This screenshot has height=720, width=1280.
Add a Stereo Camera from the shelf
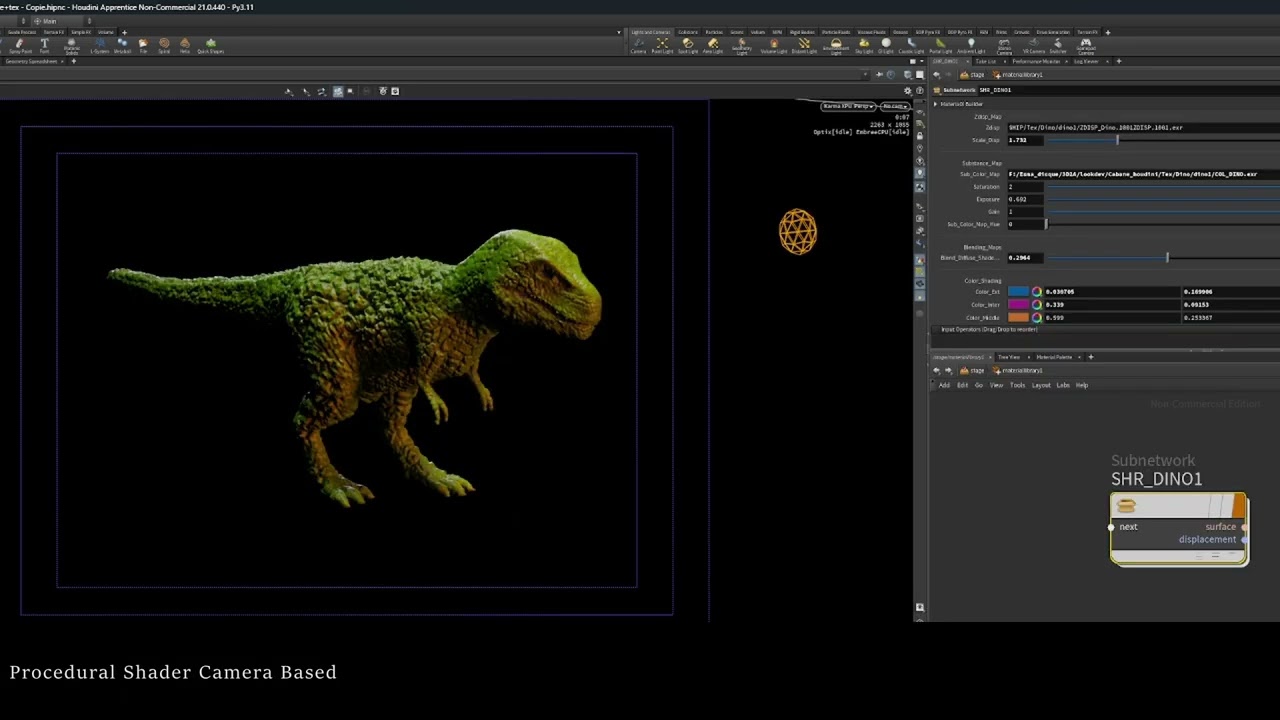pos(1004,47)
